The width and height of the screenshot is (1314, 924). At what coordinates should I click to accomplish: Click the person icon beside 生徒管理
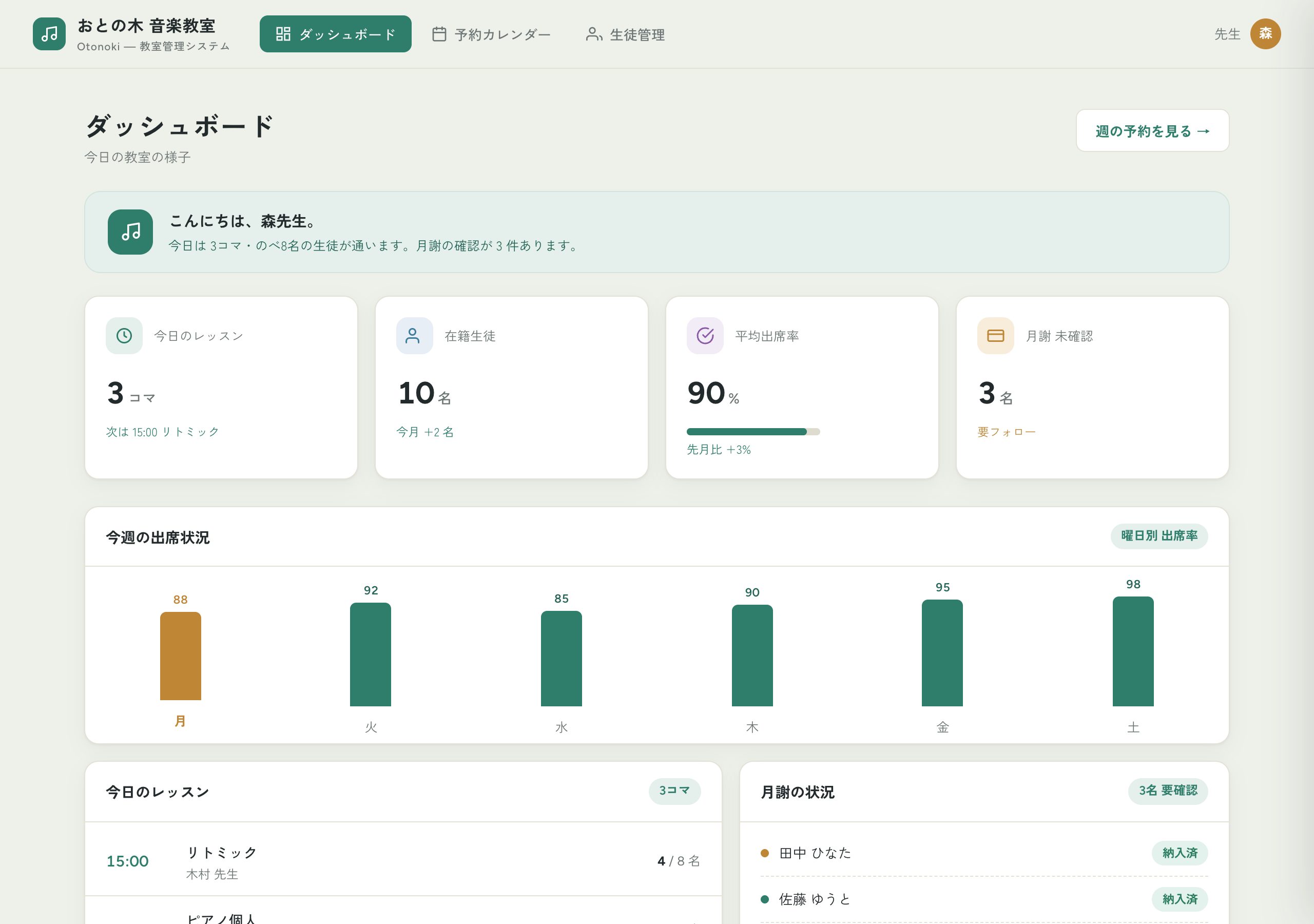pos(594,34)
